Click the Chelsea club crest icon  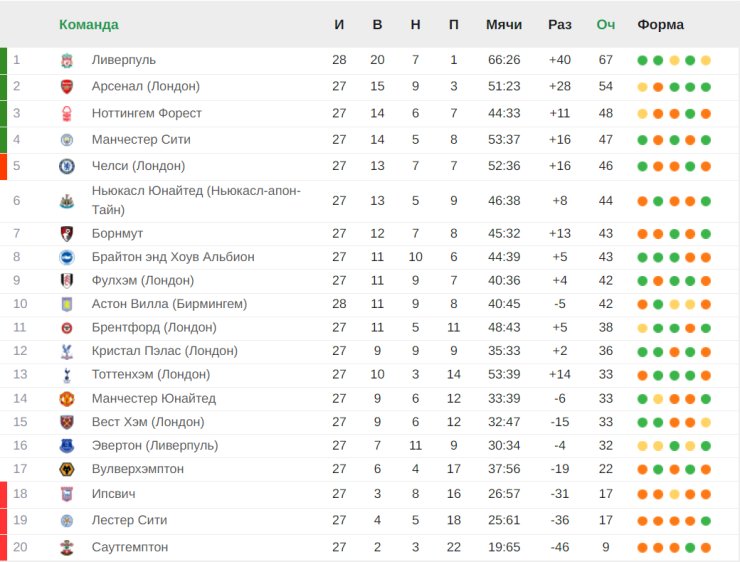67,166
